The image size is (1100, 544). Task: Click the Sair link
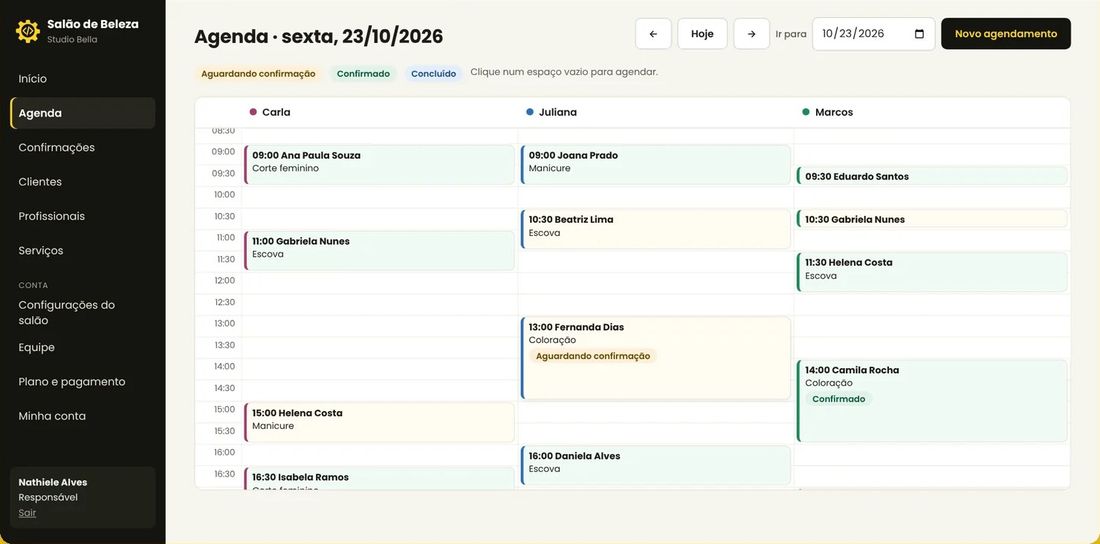coord(27,513)
